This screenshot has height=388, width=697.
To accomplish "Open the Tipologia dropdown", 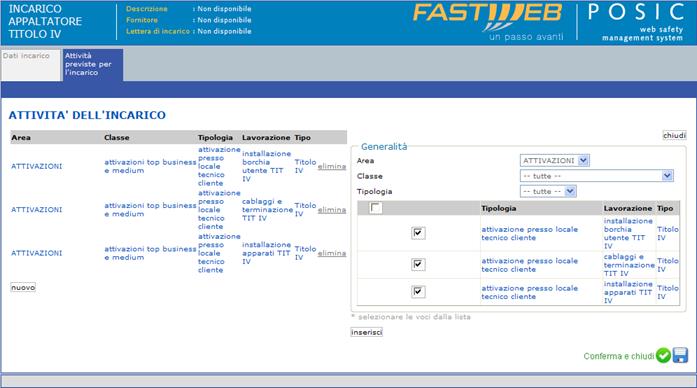I will [548, 192].
